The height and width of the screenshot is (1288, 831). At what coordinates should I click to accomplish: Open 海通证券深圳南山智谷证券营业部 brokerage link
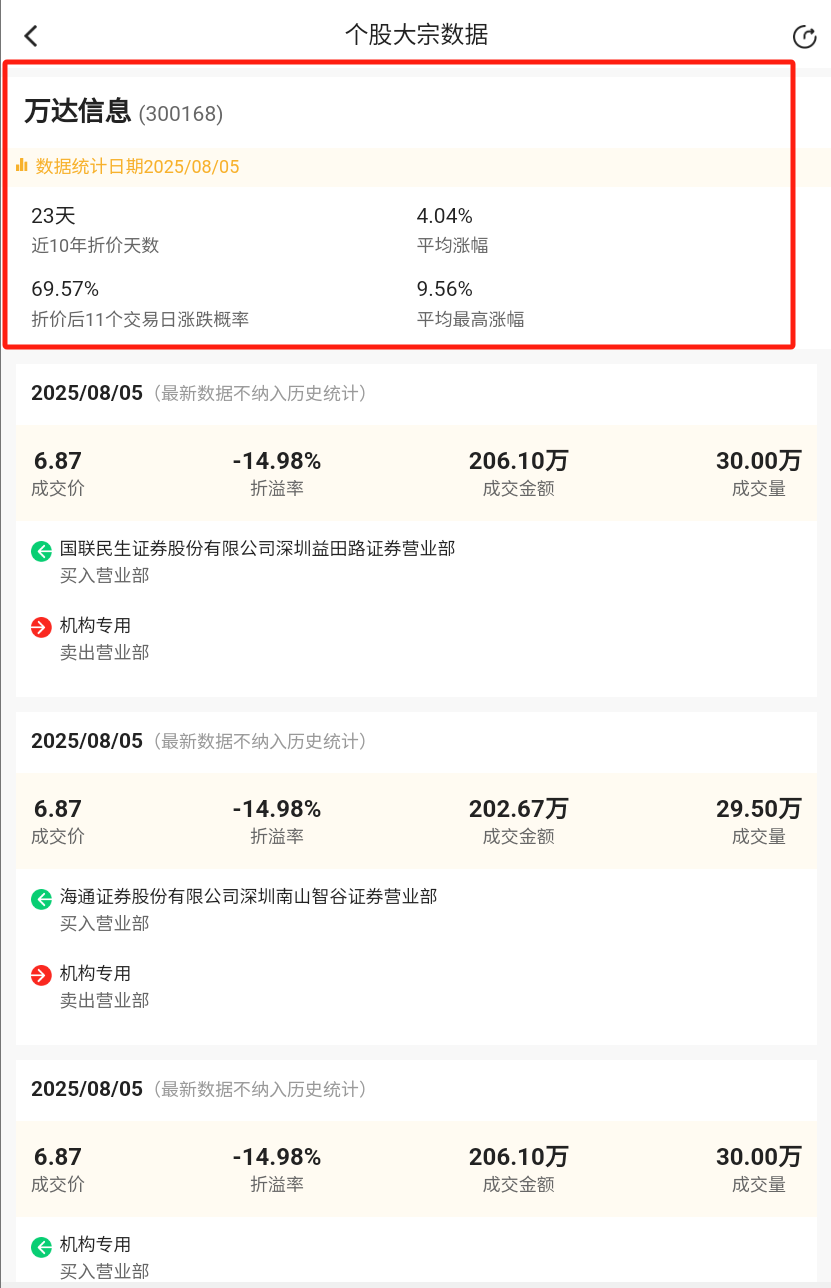(248, 896)
